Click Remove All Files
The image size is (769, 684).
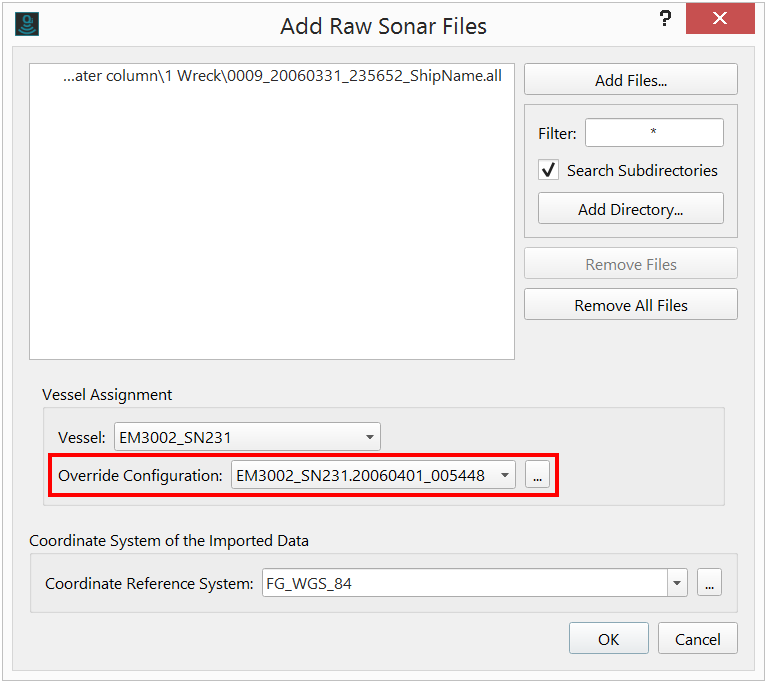630,305
